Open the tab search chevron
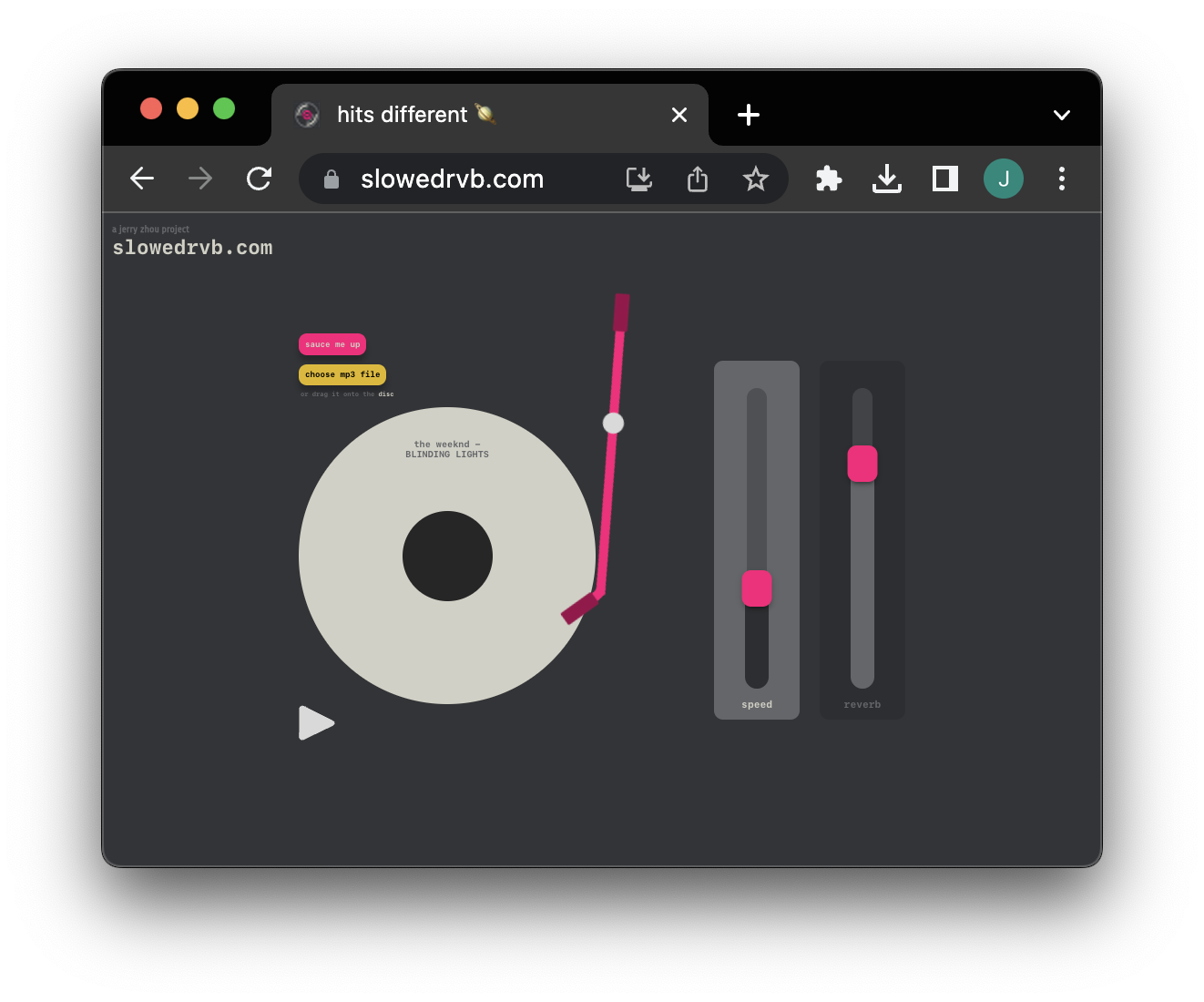1204x1002 pixels. (1061, 115)
